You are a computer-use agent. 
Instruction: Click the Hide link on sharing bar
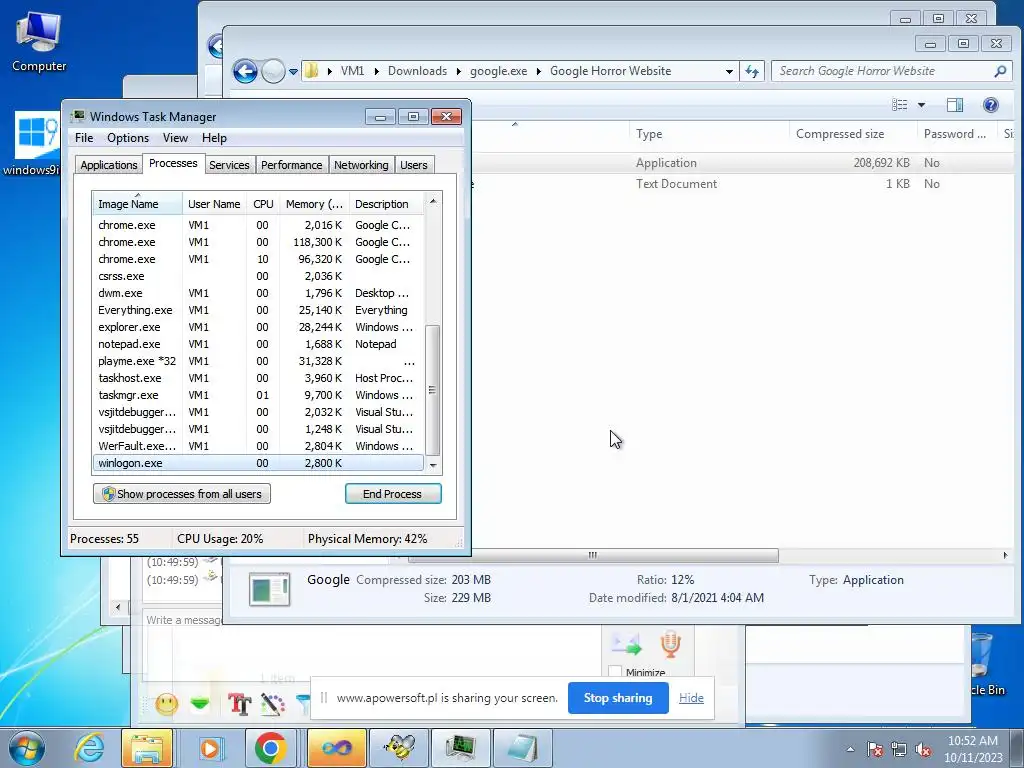pyautogui.click(x=691, y=697)
